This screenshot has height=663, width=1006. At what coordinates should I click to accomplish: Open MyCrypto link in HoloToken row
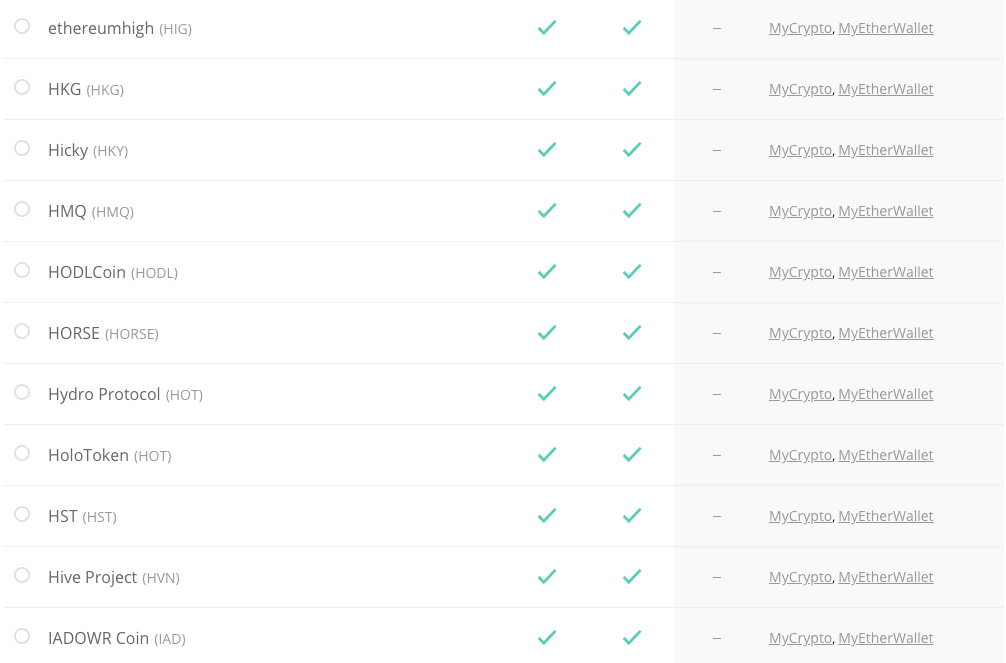click(x=800, y=455)
